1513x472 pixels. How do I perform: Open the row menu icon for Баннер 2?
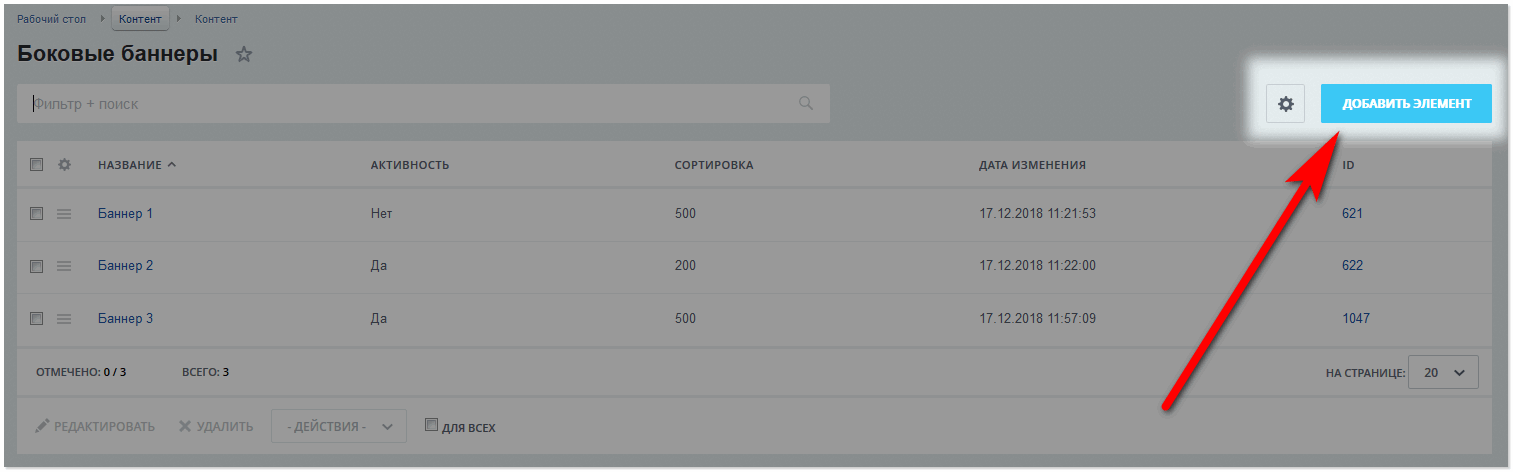(x=64, y=266)
